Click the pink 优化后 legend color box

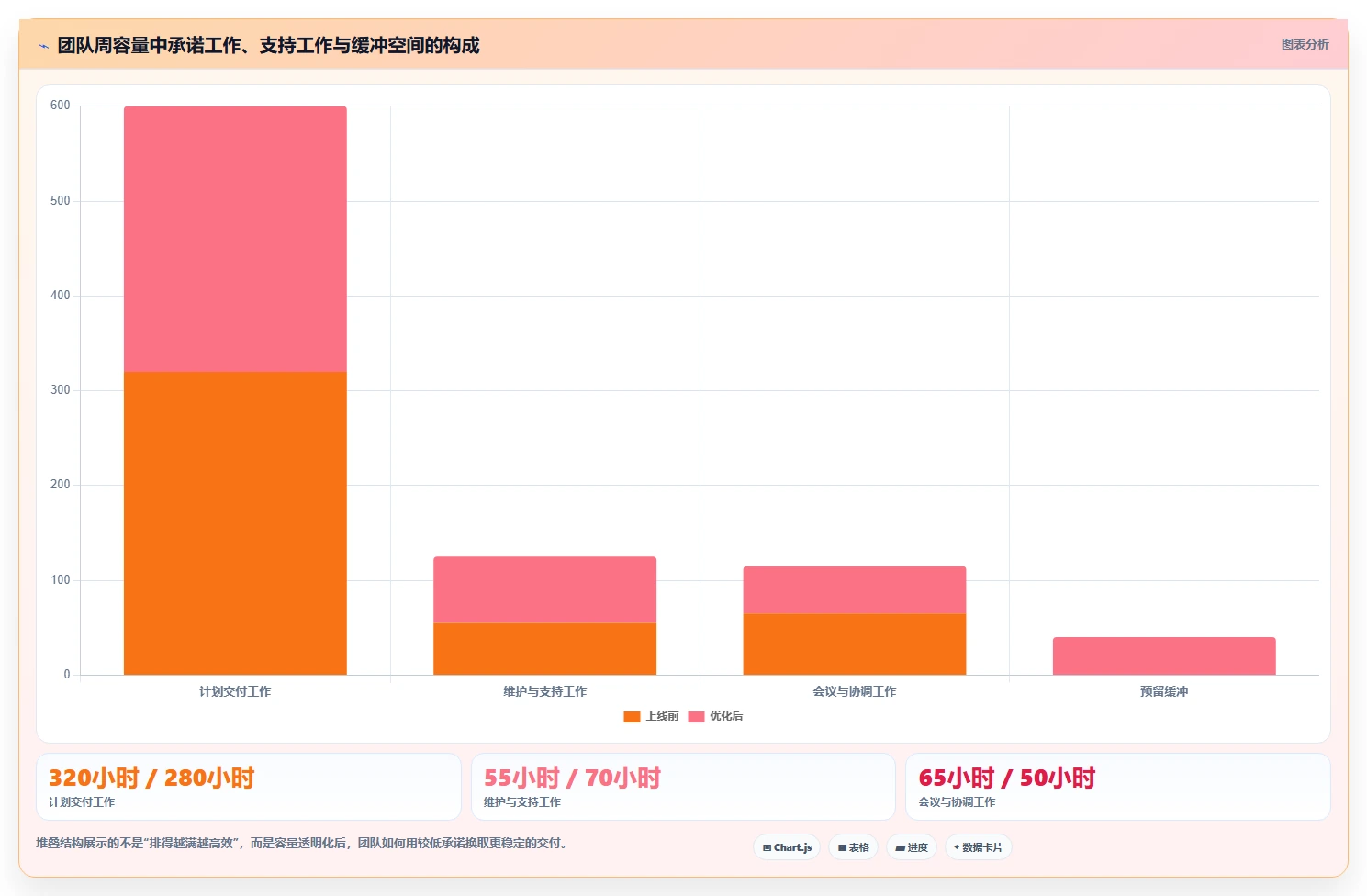point(696,717)
